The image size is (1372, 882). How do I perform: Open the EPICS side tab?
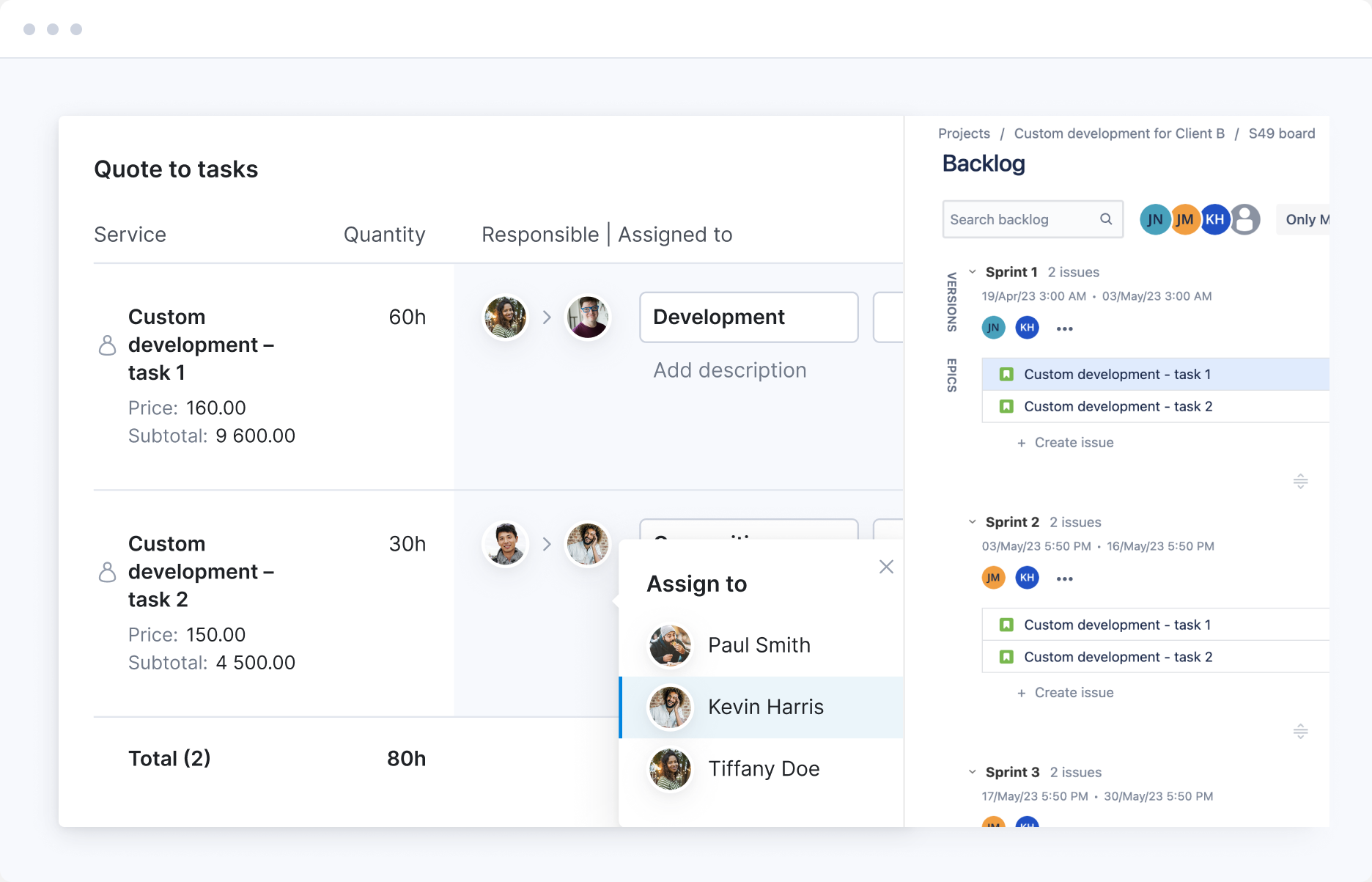(951, 375)
